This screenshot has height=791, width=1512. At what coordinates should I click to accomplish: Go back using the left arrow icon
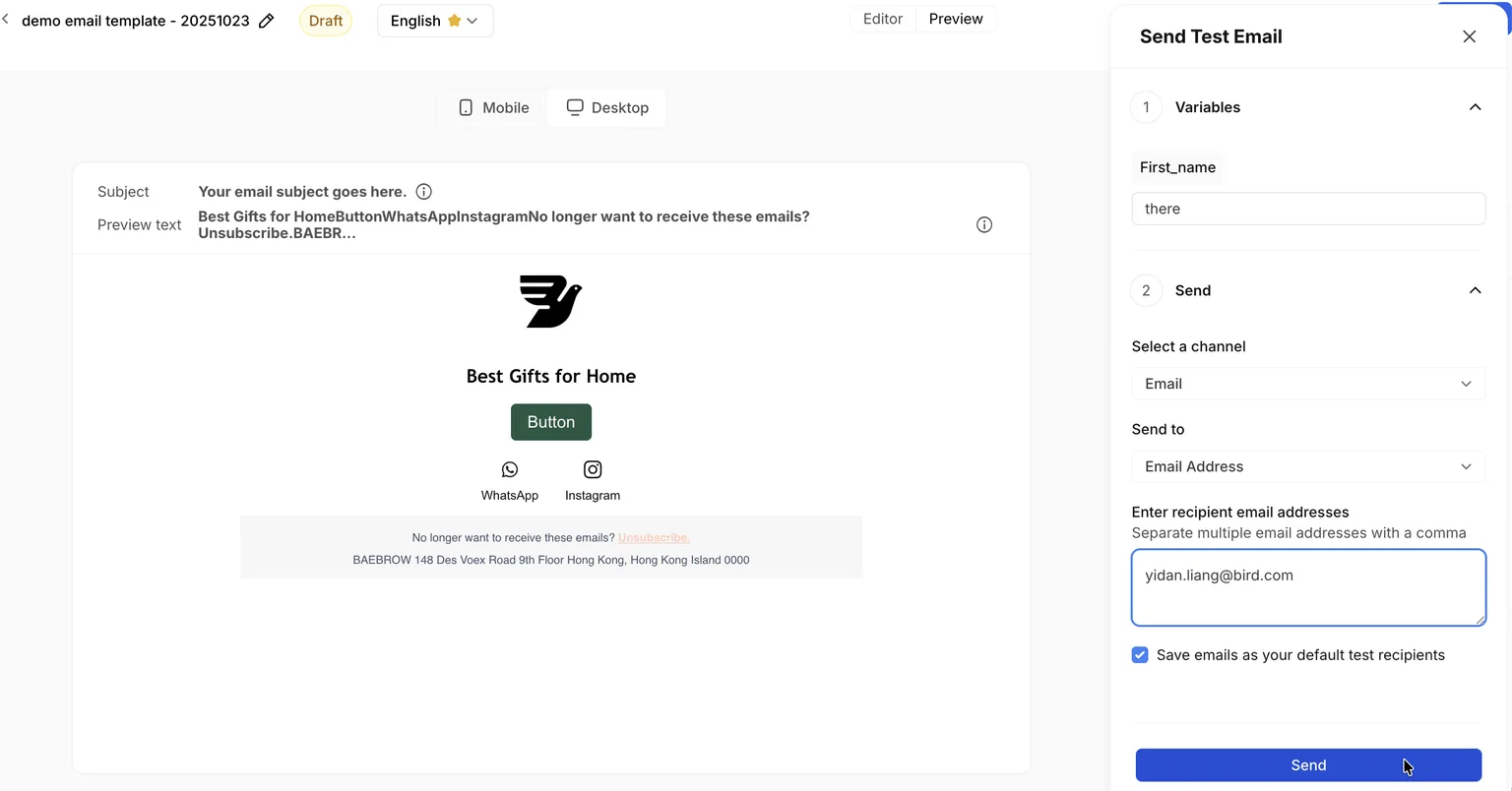(6, 19)
